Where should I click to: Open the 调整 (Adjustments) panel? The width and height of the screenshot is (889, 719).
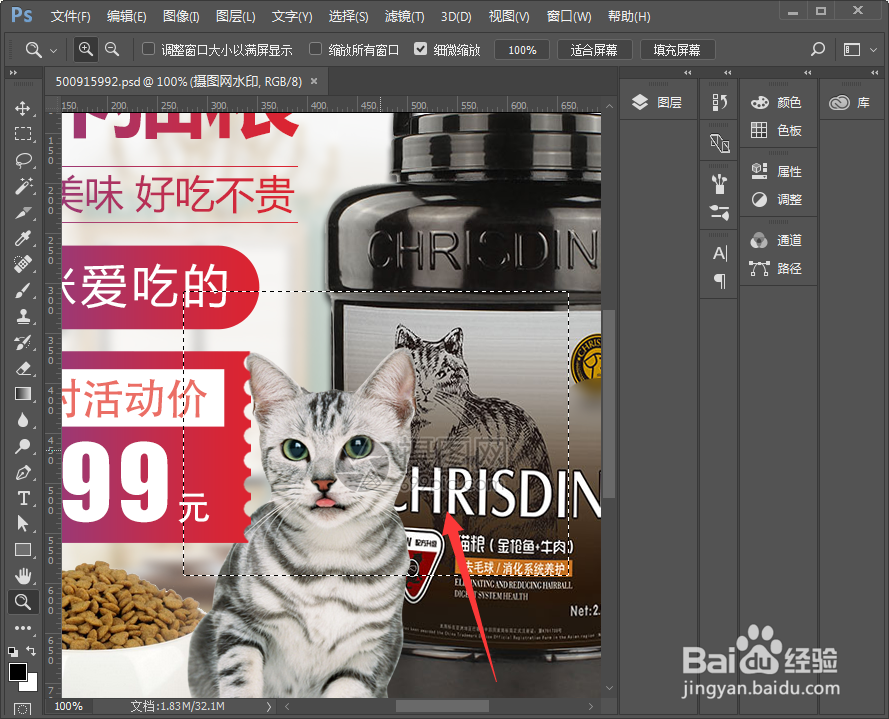[785, 199]
